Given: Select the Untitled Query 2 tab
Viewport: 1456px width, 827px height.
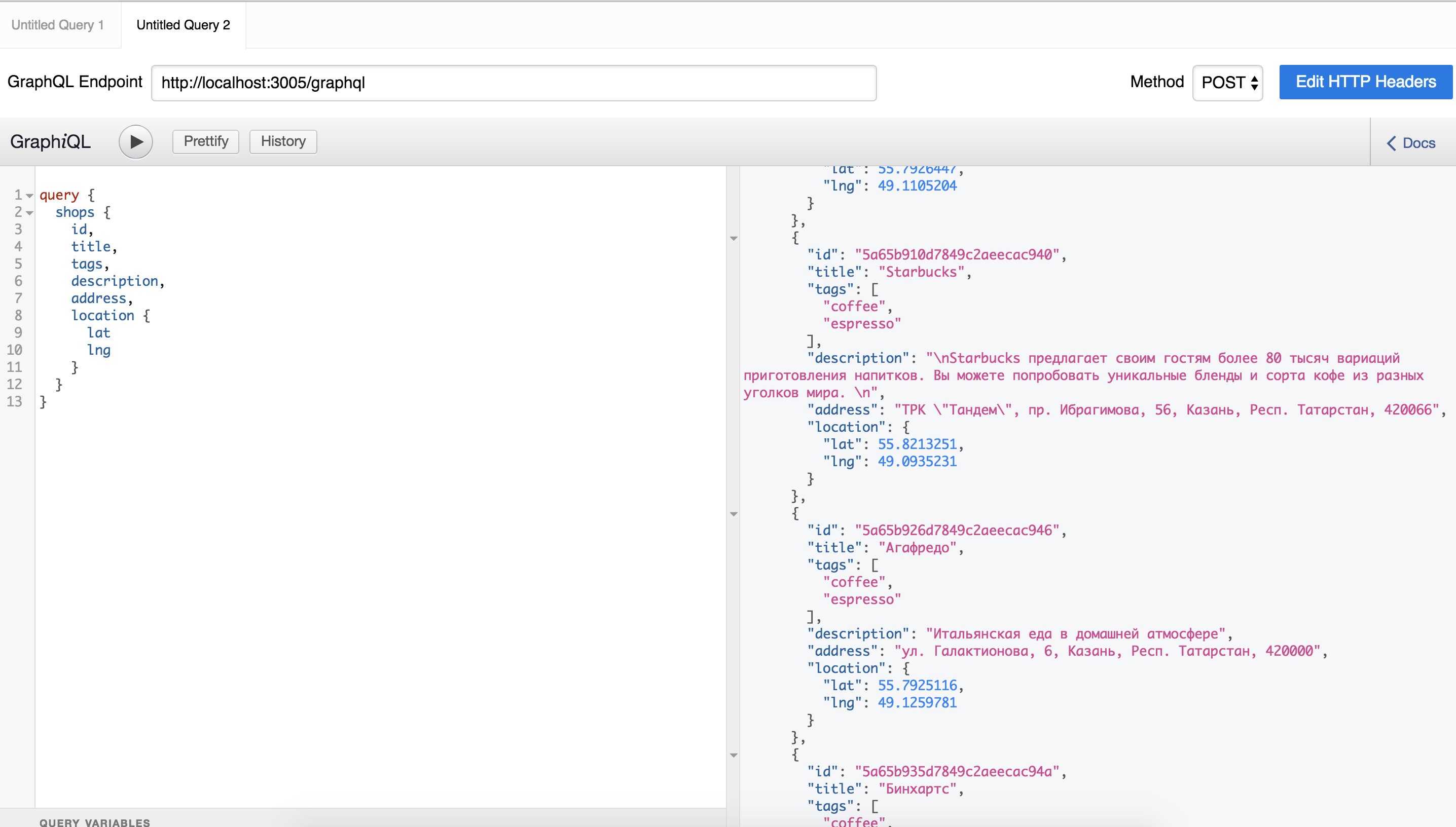Looking at the screenshot, I should coord(183,25).
